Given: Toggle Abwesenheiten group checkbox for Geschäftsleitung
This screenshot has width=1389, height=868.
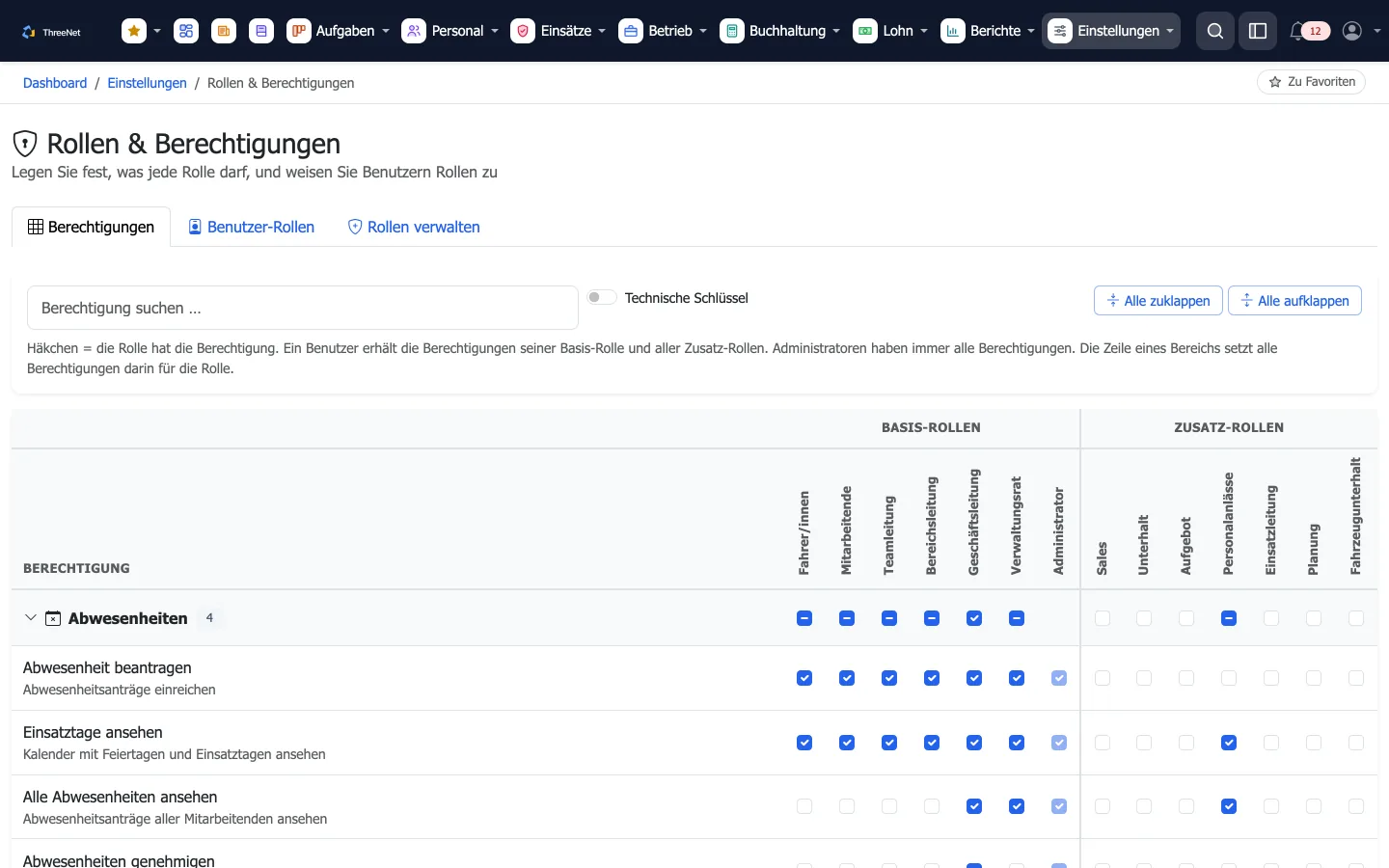Looking at the screenshot, I should coord(974,618).
